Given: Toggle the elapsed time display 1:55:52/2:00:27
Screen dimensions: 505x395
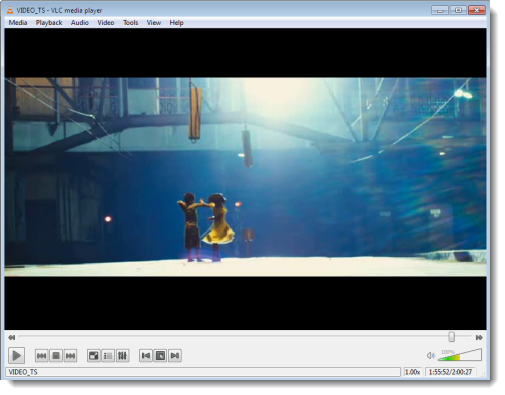Looking at the screenshot, I should (450, 372).
